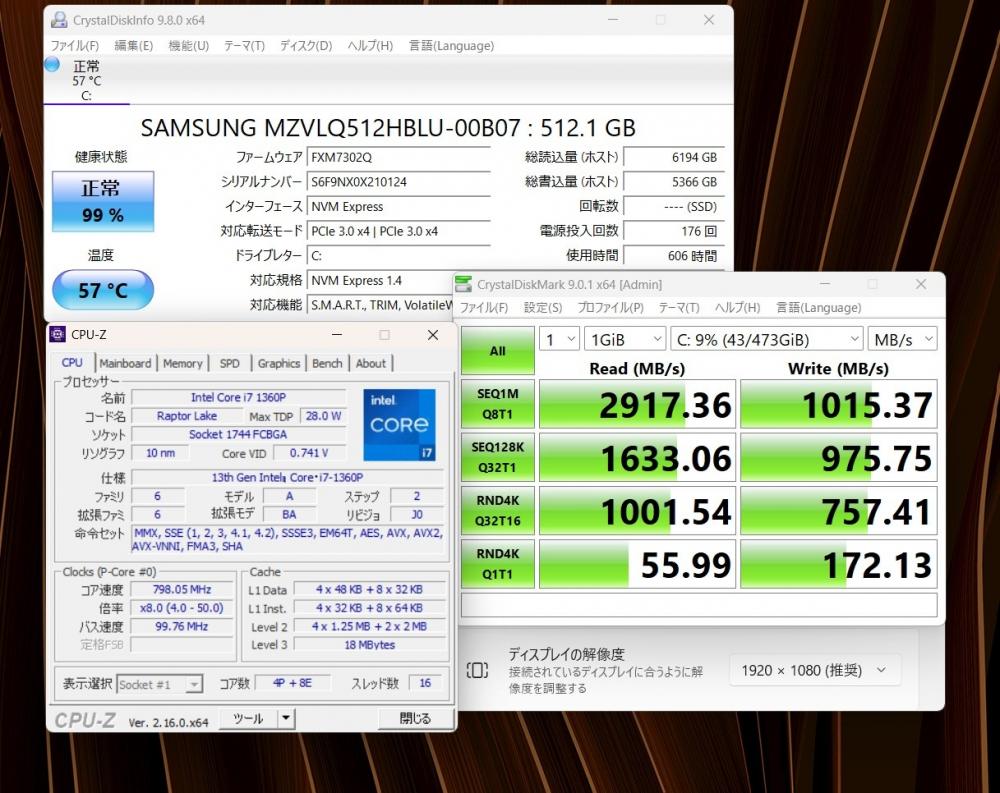This screenshot has width=1000, height=793.
Task: Open the test count dropdown showing 1
Action: click(x=559, y=339)
